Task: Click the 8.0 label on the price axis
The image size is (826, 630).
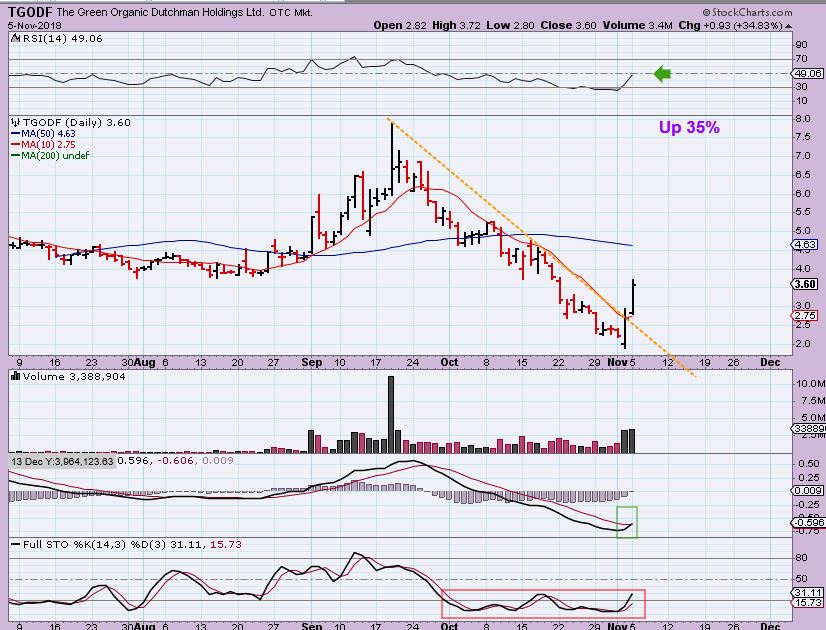Action: pos(803,119)
